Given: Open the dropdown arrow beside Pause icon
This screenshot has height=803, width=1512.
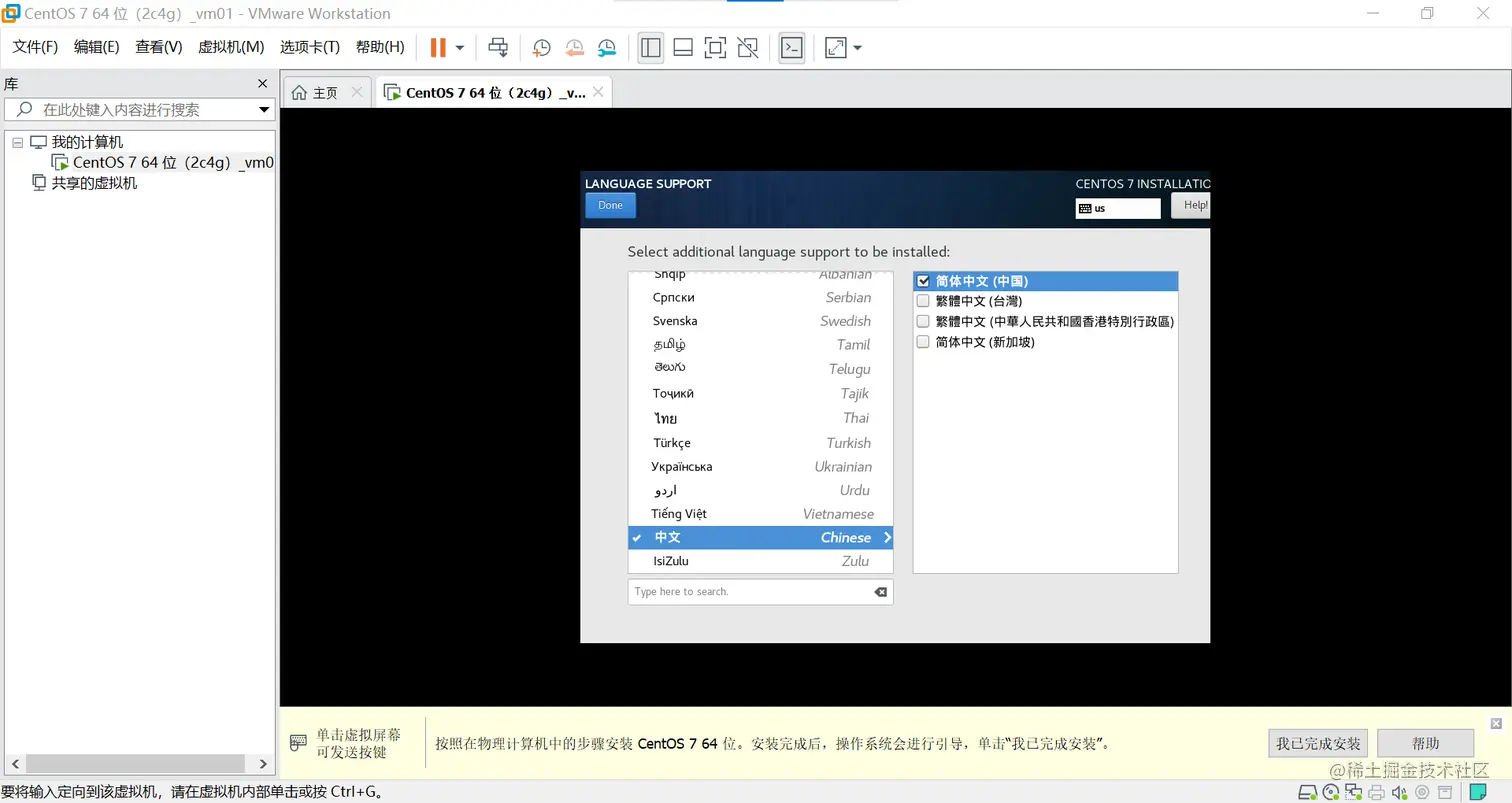Looking at the screenshot, I should 460,47.
